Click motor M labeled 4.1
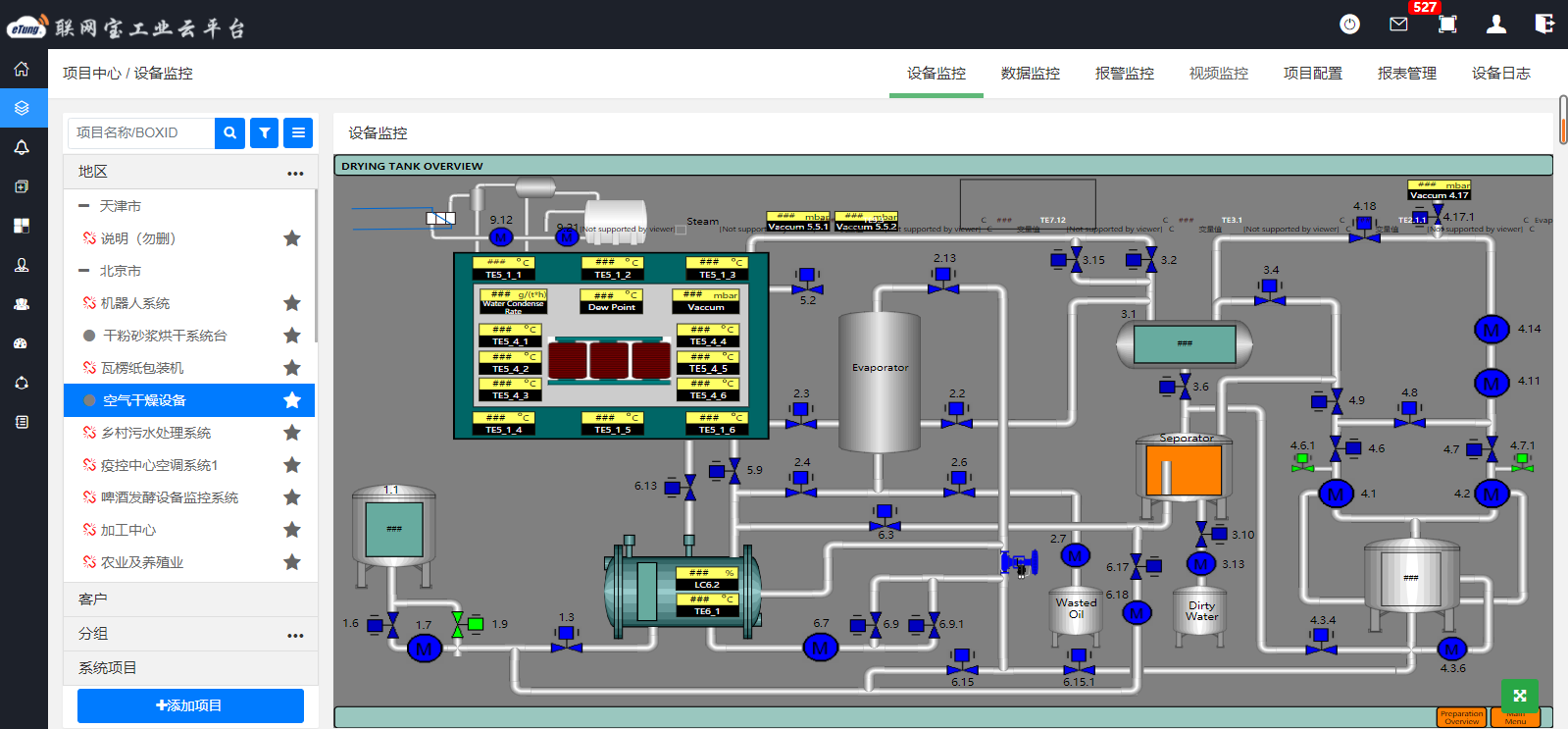The width and height of the screenshot is (1568, 729). pyautogui.click(x=1336, y=494)
